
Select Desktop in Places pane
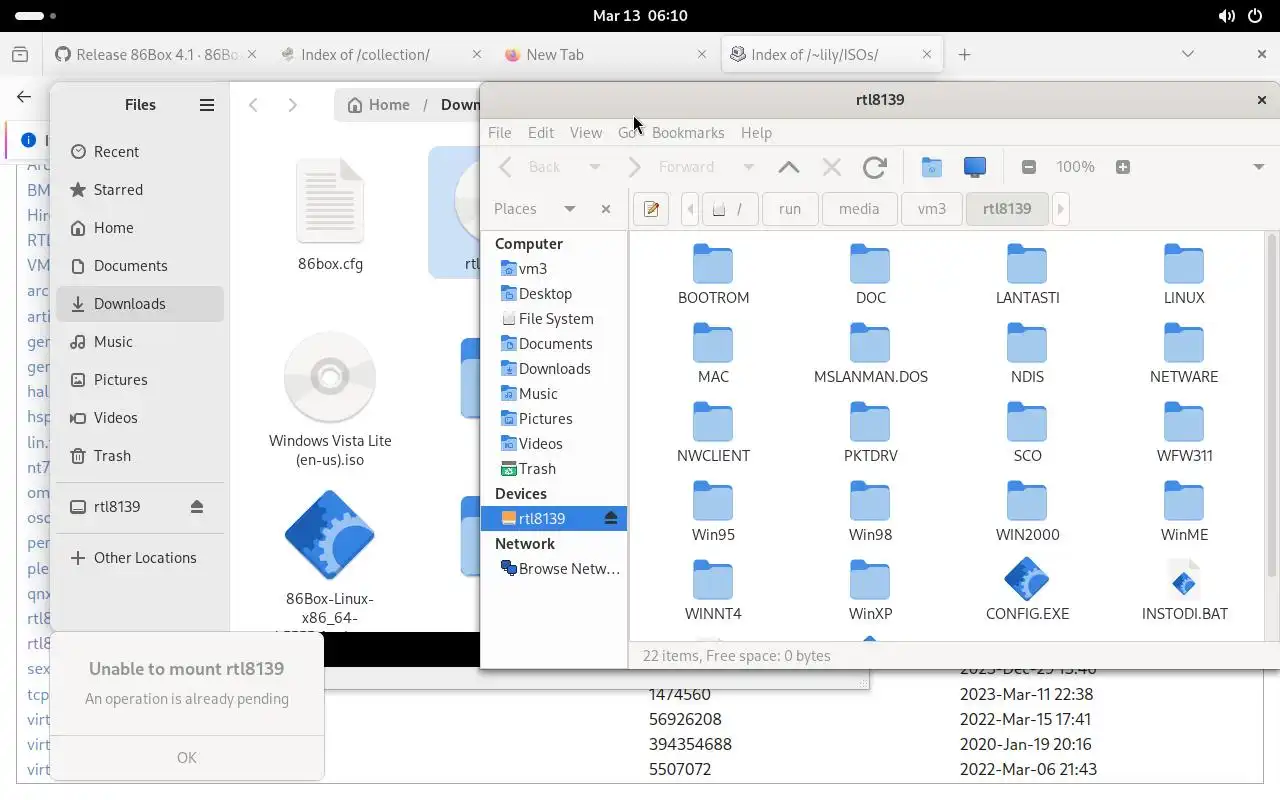(x=555, y=294)
